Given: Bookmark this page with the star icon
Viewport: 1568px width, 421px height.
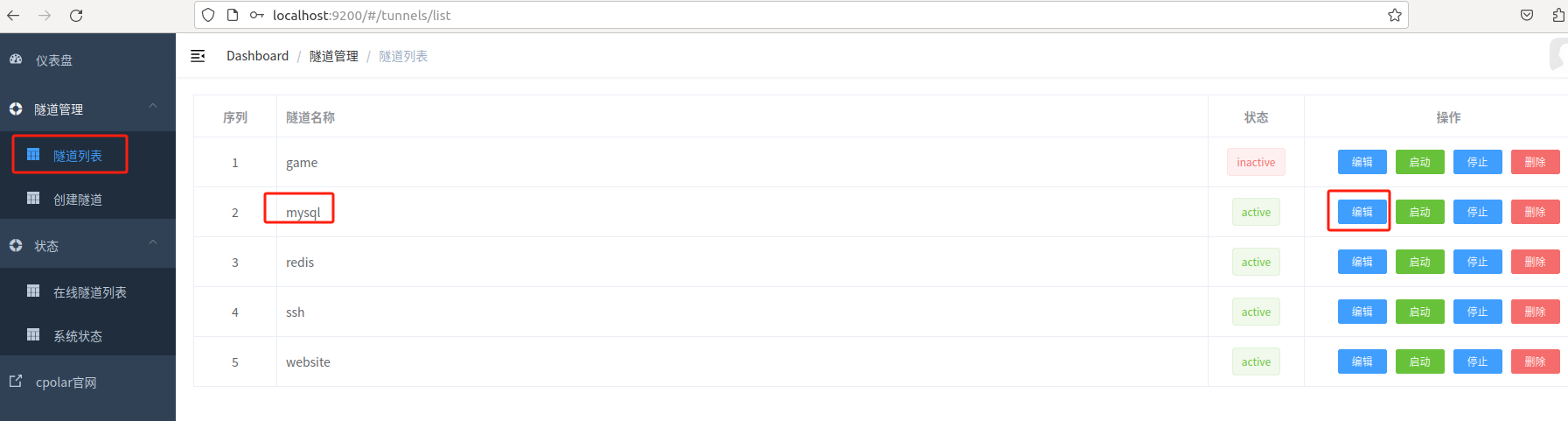Looking at the screenshot, I should [x=1395, y=15].
